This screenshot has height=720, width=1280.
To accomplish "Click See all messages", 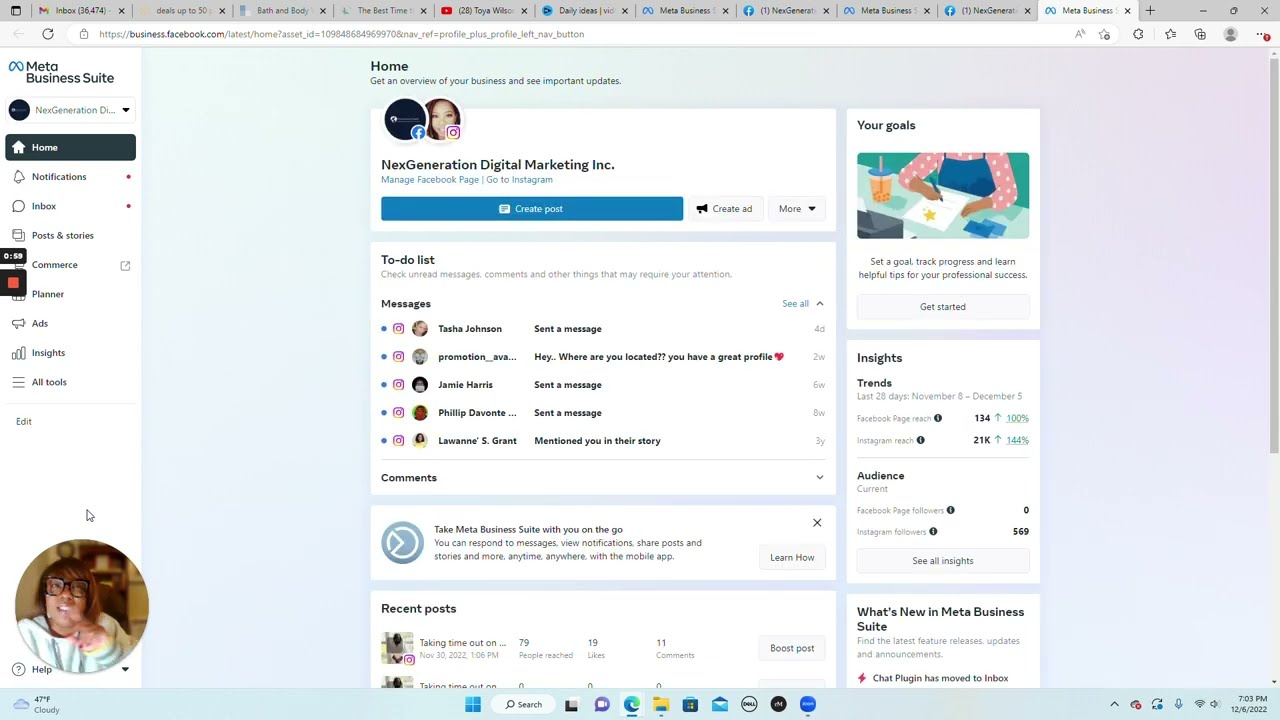I will pyautogui.click(x=795, y=304).
